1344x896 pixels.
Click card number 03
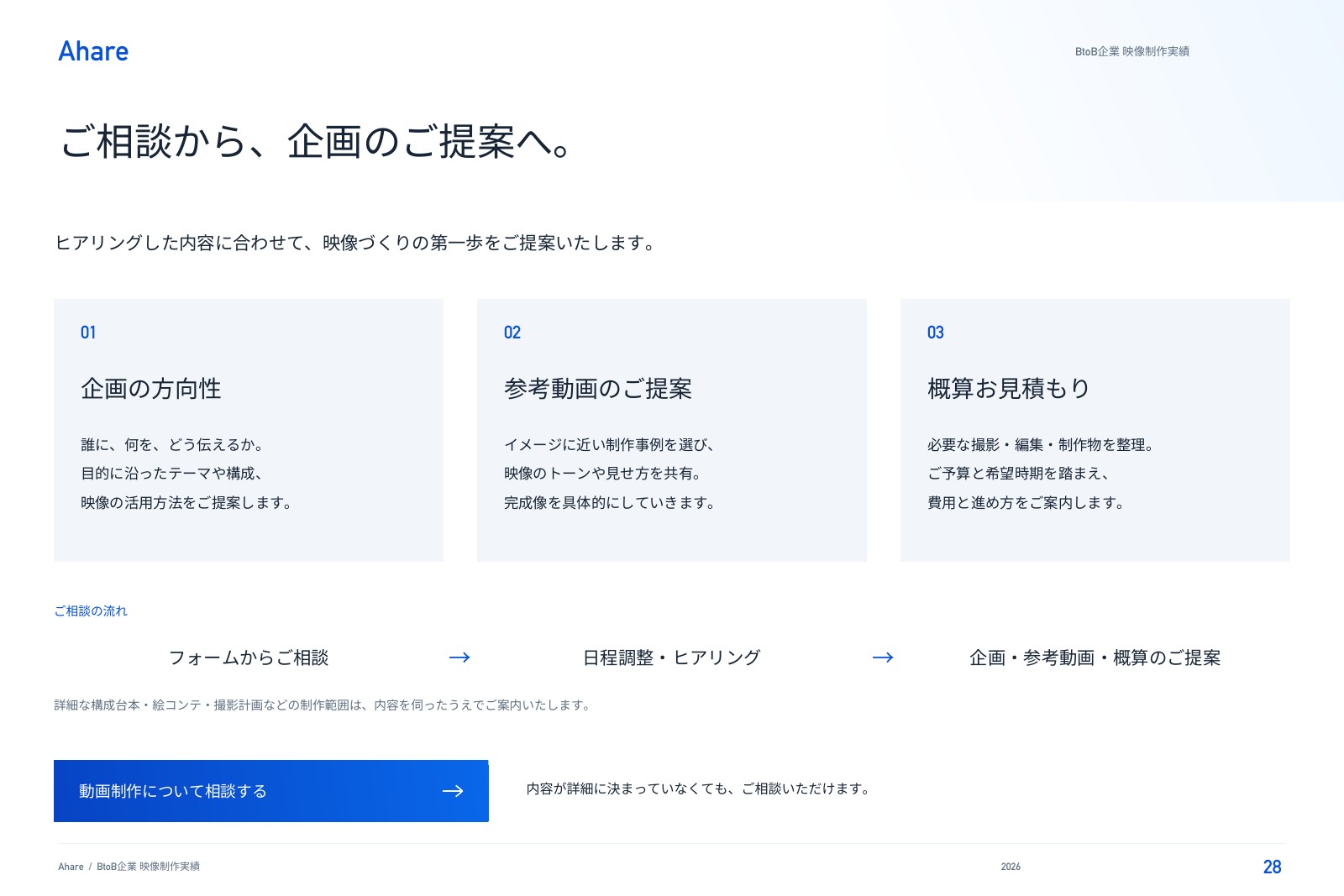(x=936, y=333)
